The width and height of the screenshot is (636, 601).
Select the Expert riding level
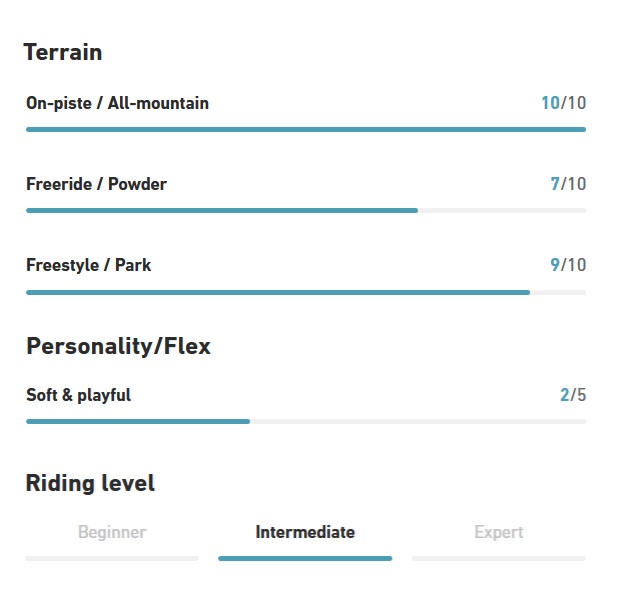pyautogui.click(x=498, y=533)
